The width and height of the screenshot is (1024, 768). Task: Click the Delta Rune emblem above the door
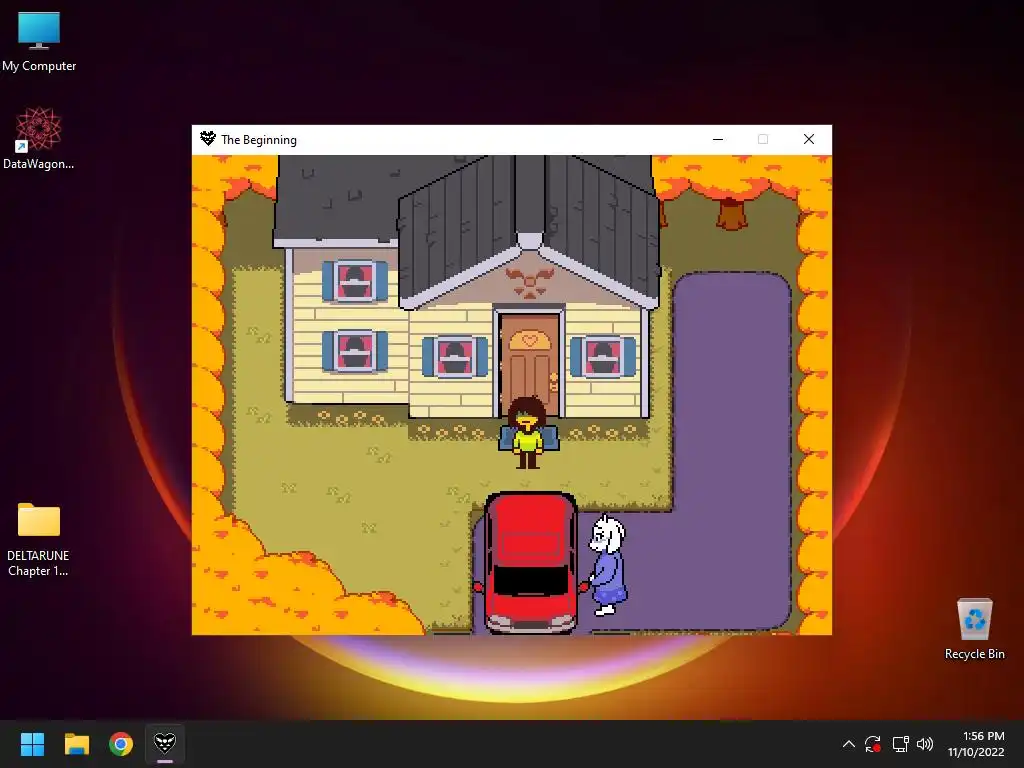[x=530, y=283]
